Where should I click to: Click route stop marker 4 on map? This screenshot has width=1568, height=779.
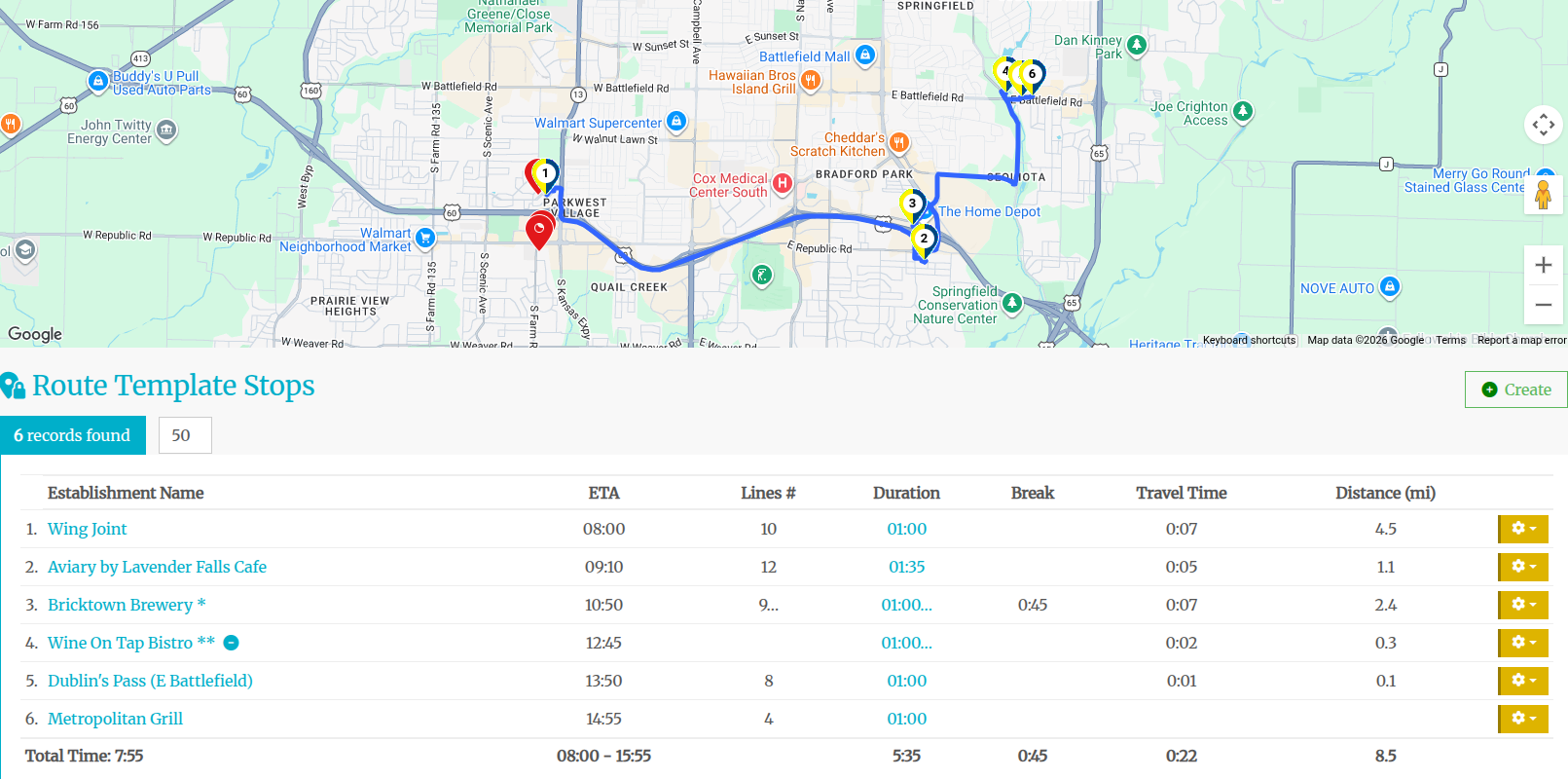[x=1004, y=72]
